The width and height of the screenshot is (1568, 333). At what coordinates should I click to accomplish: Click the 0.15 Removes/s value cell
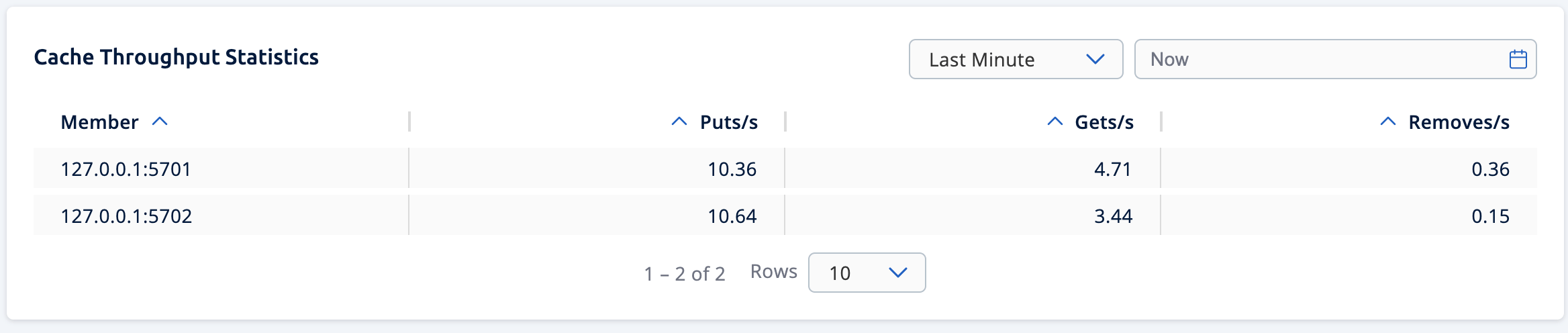[x=1490, y=216]
